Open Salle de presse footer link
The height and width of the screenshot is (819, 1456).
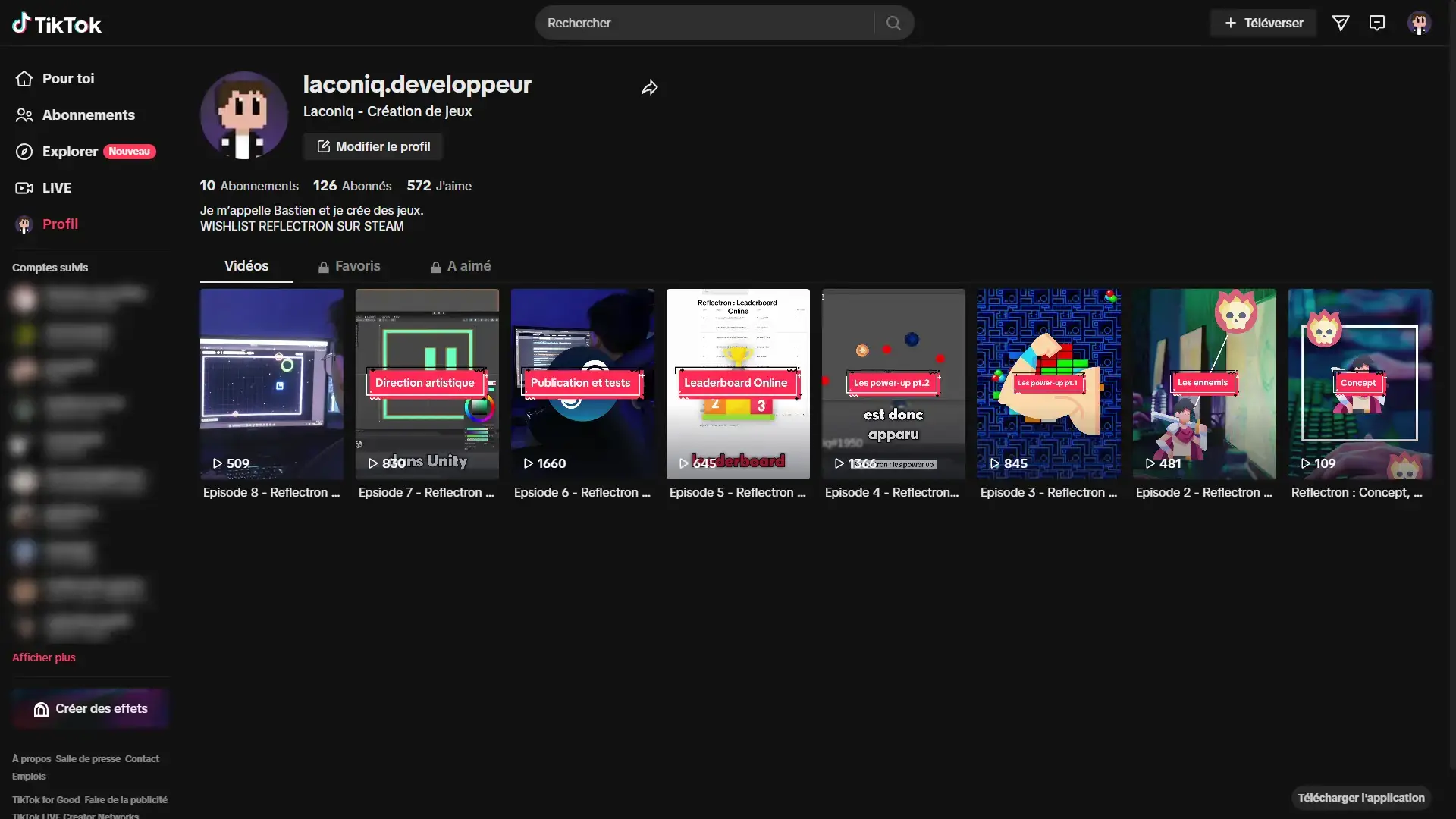coord(88,759)
